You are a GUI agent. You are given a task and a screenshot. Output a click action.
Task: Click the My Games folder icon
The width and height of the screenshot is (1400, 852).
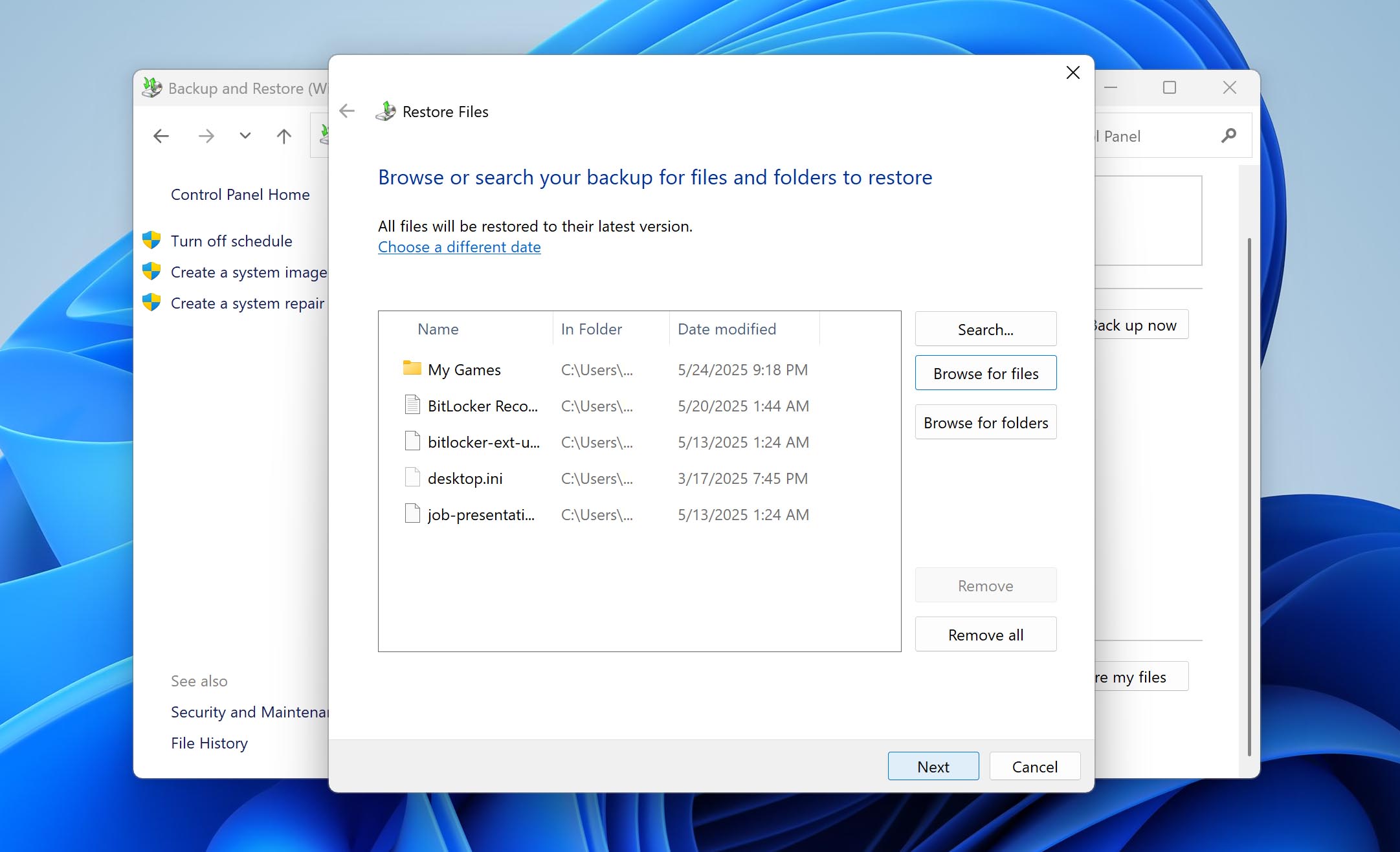click(412, 369)
